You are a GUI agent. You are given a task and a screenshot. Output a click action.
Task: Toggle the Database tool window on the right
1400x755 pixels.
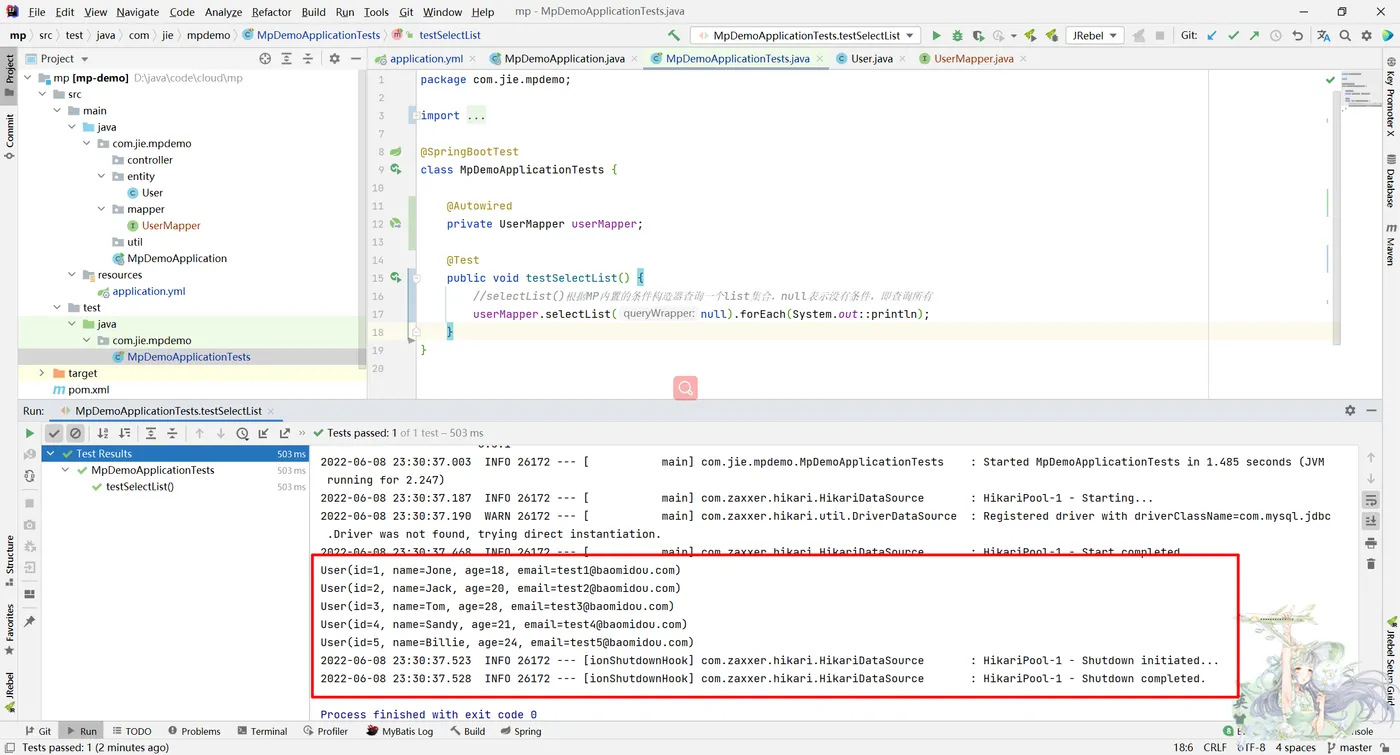[x=1390, y=181]
